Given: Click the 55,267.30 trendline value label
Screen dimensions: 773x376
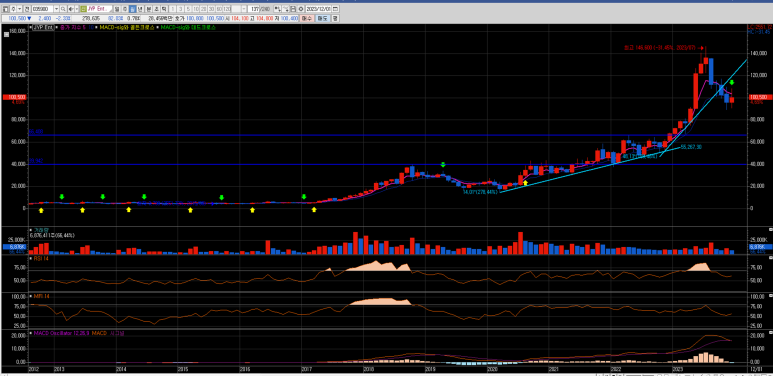Looking at the screenshot, I should pyautogui.click(x=691, y=147).
